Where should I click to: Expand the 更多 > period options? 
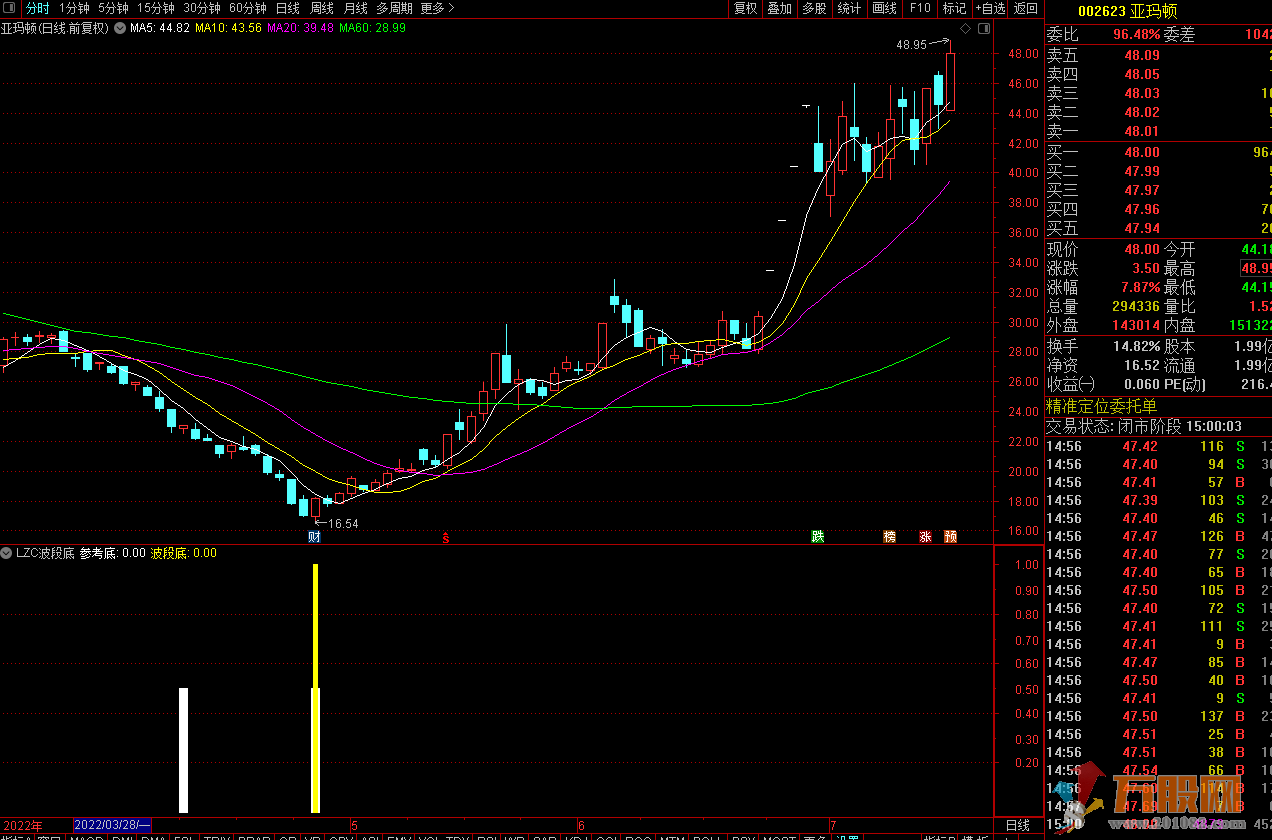(437, 8)
